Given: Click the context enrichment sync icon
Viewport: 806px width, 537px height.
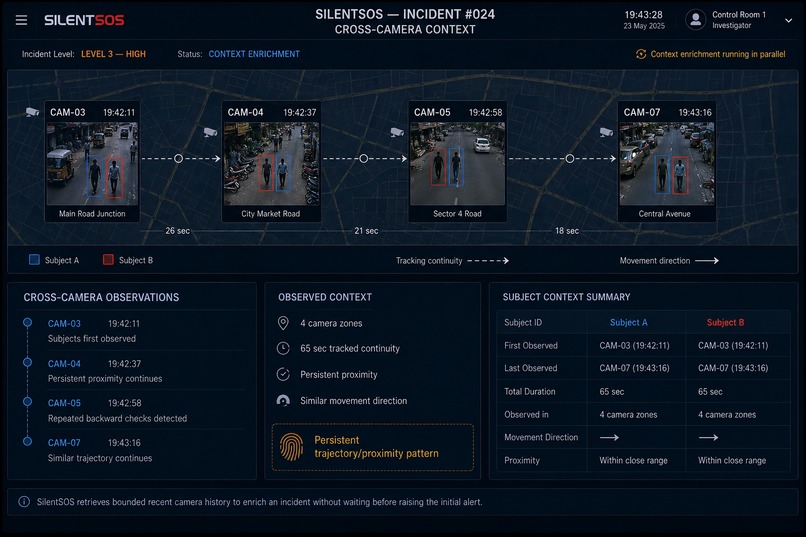Looking at the screenshot, I should click(640, 54).
